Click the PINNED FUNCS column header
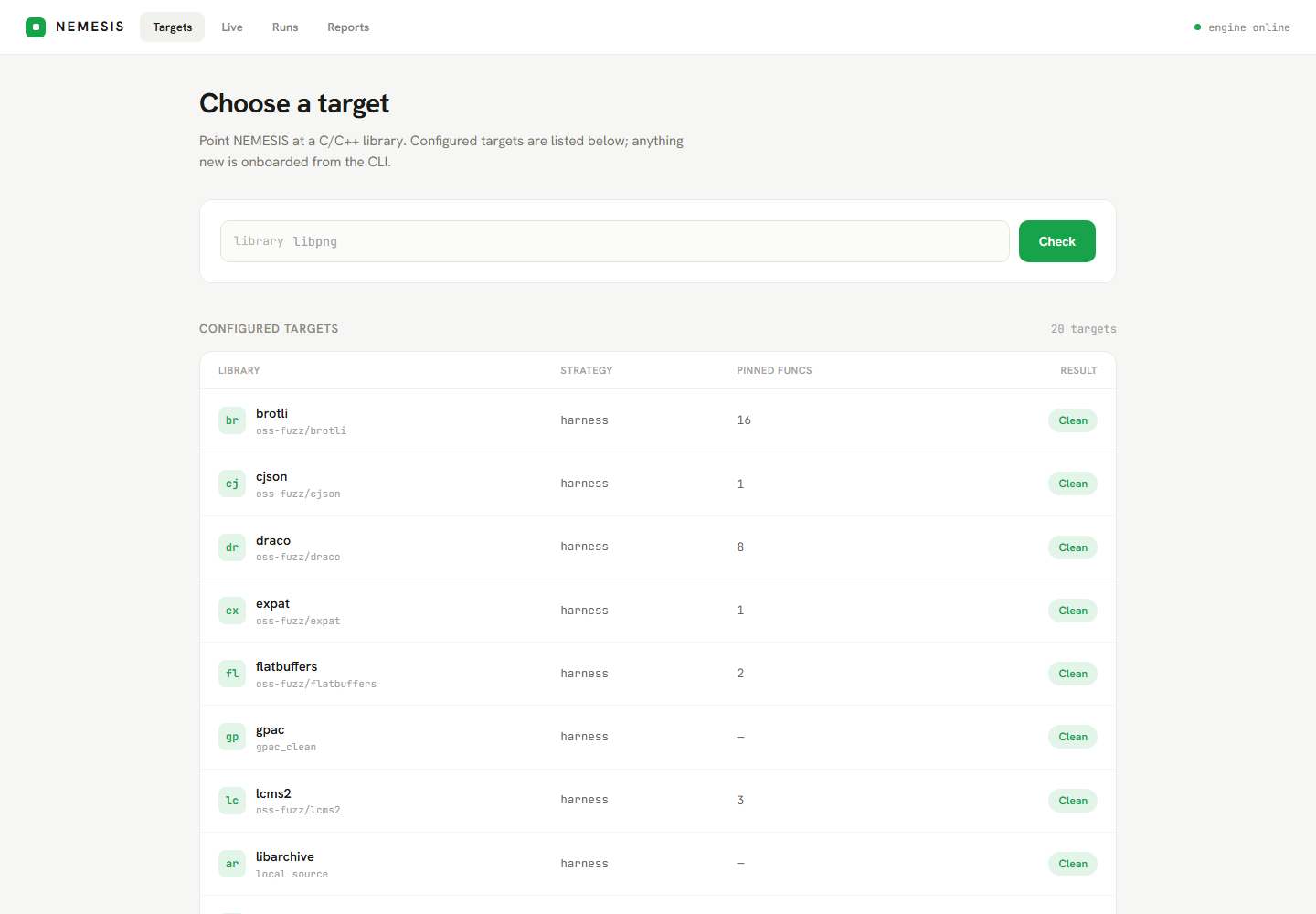The height and width of the screenshot is (914, 1316). coord(774,370)
